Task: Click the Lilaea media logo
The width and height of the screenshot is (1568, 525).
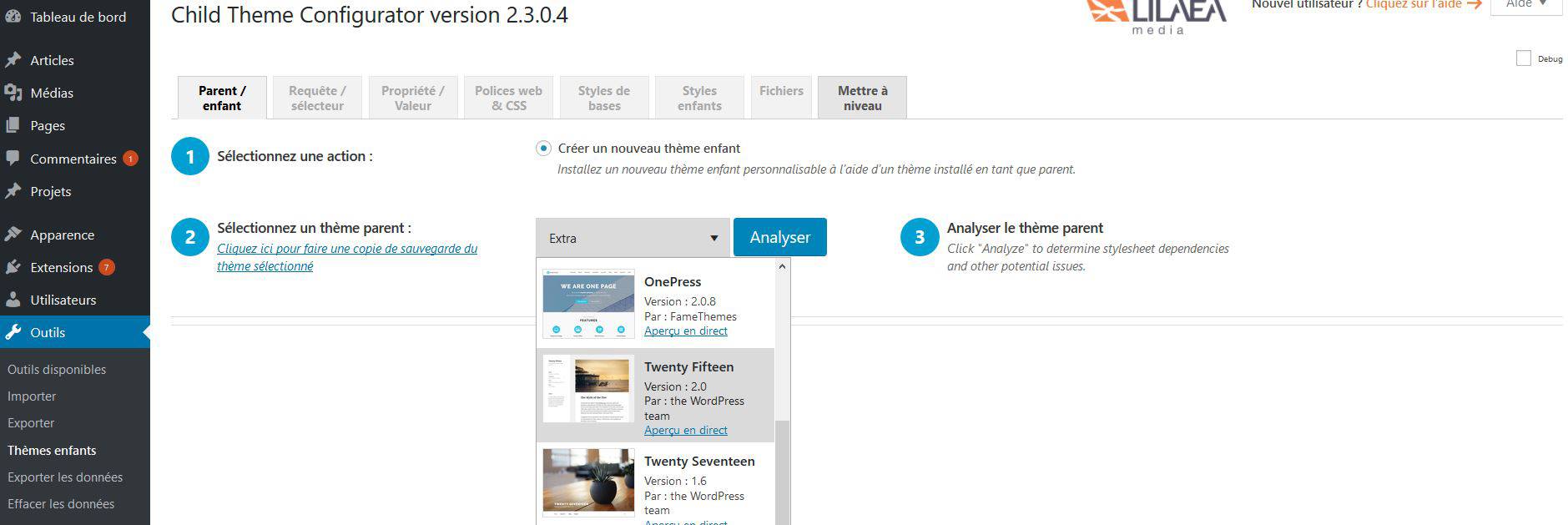Action: (1156, 17)
